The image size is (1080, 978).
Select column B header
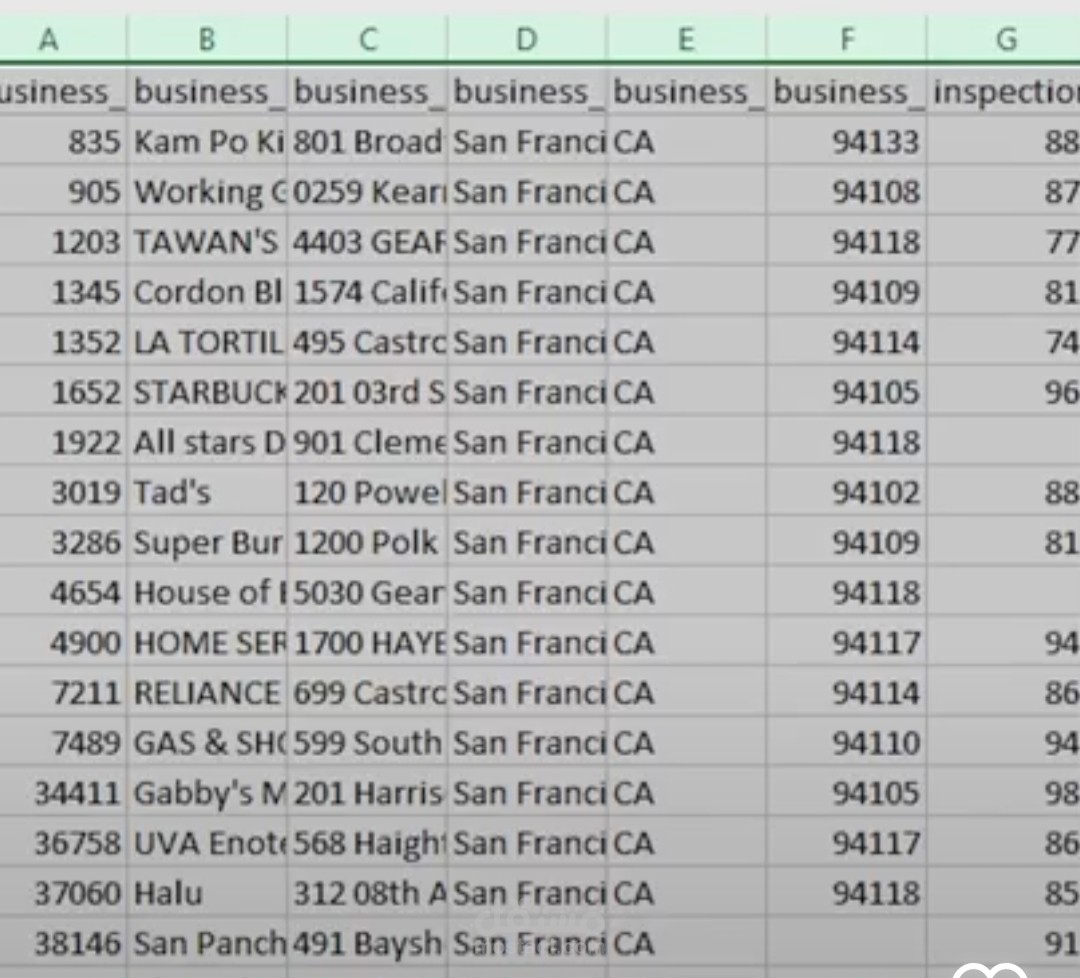click(206, 40)
